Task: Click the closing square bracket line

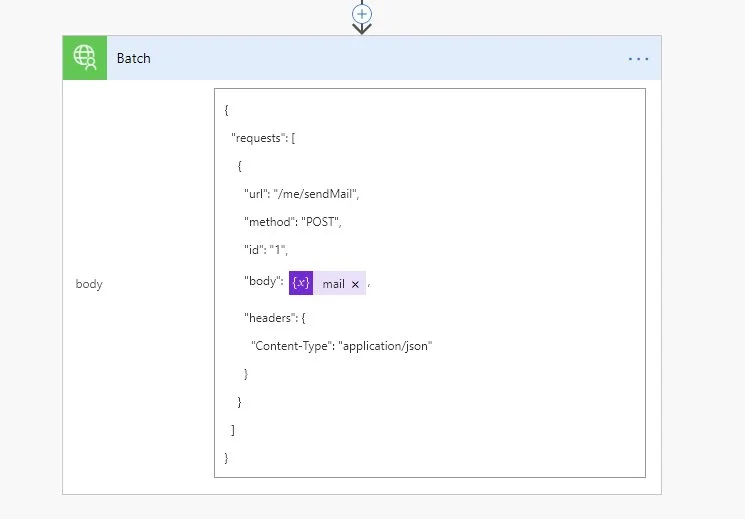Action: pos(233,429)
